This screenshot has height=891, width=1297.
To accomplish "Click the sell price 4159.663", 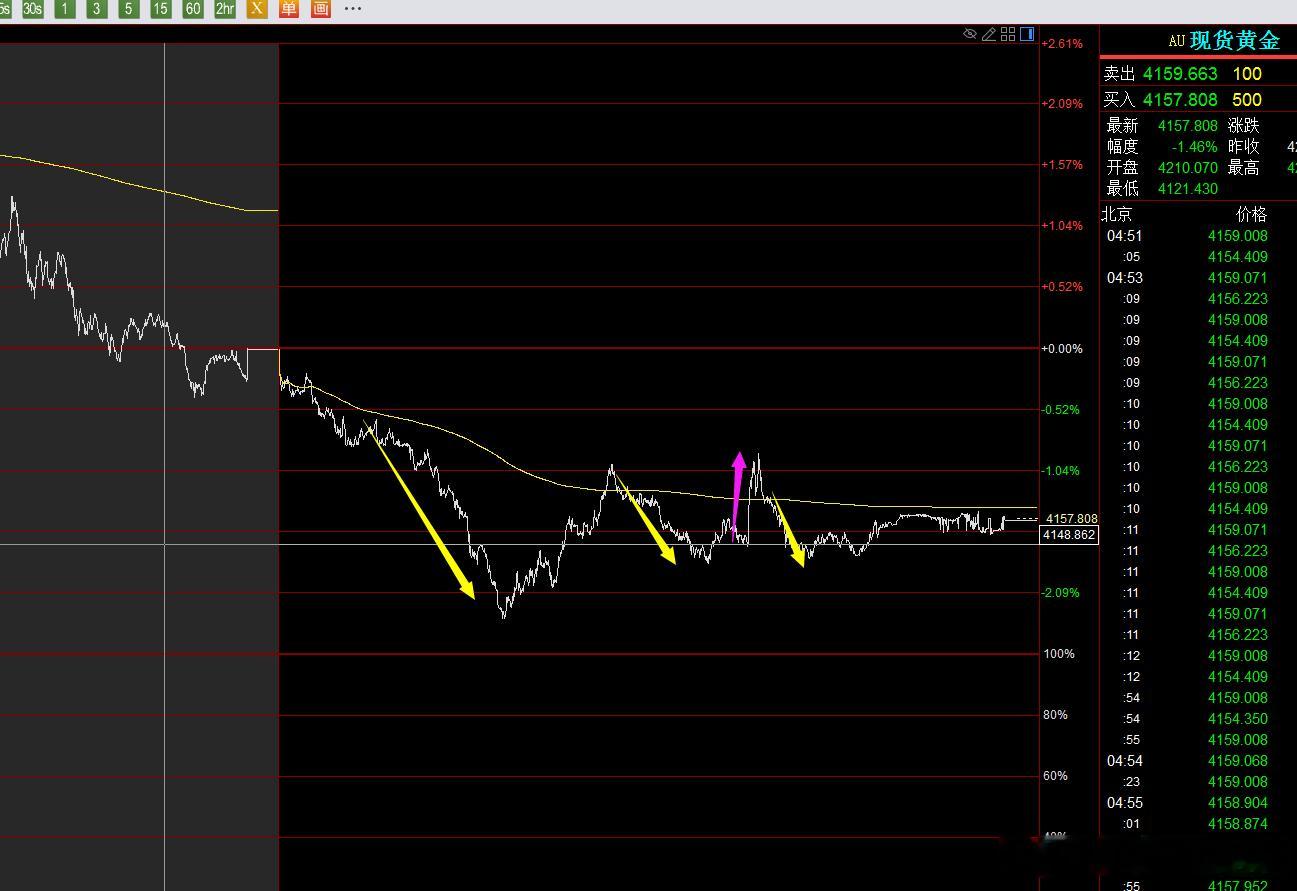I will point(1180,74).
